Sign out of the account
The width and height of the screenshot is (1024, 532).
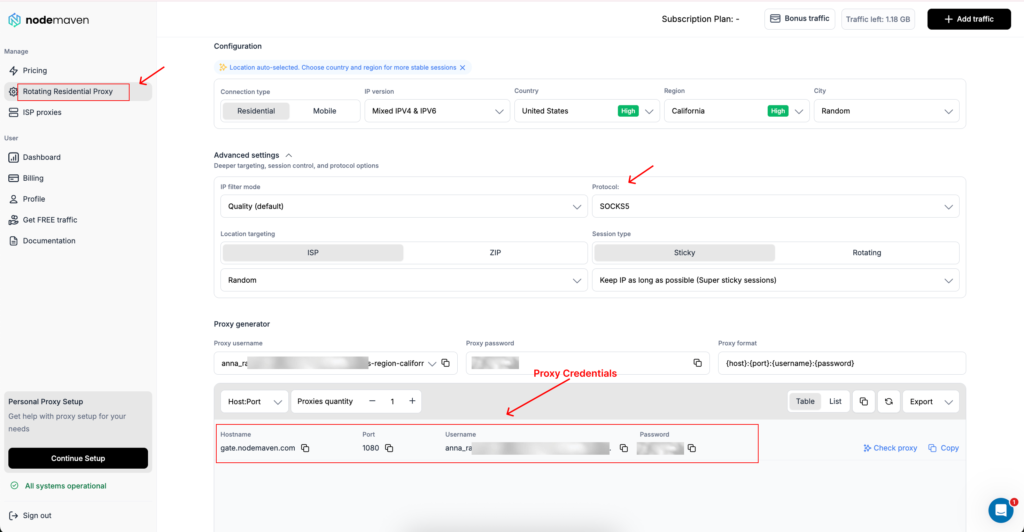[x=37, y=516]
